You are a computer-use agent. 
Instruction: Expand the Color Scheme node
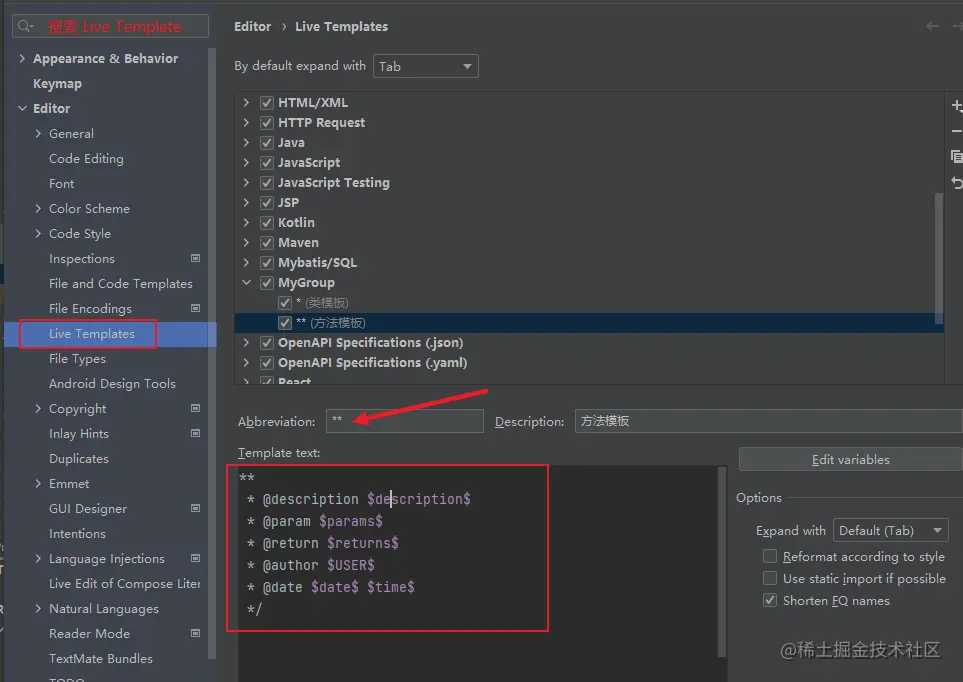[x=38, y=208]
